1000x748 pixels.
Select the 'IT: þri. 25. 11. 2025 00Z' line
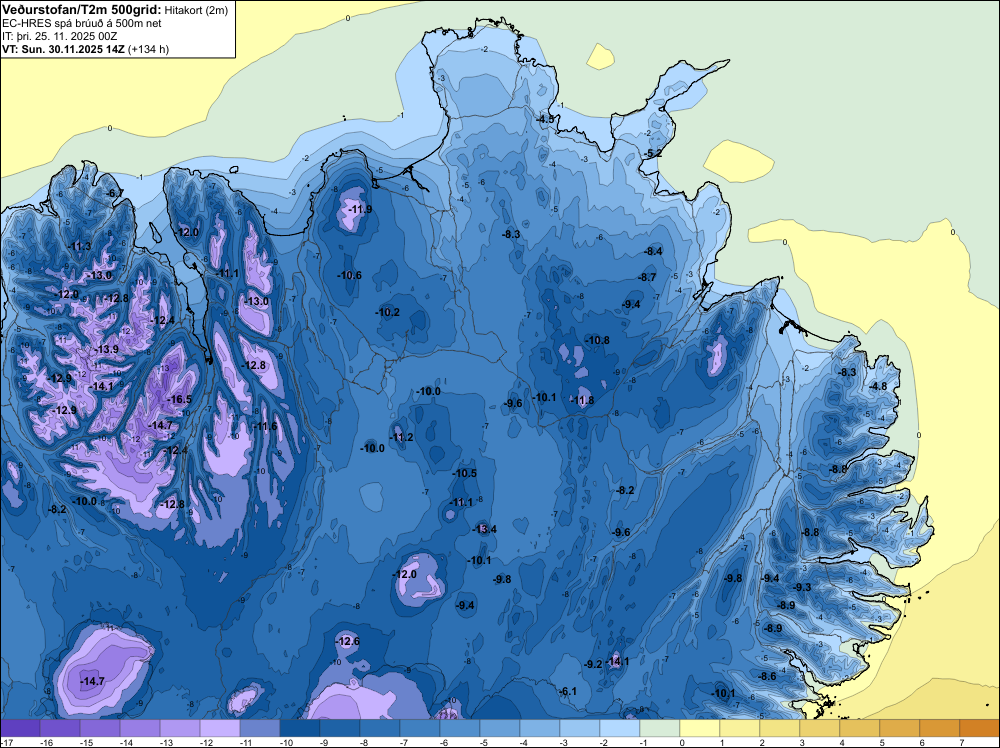[x=60, y=36]
